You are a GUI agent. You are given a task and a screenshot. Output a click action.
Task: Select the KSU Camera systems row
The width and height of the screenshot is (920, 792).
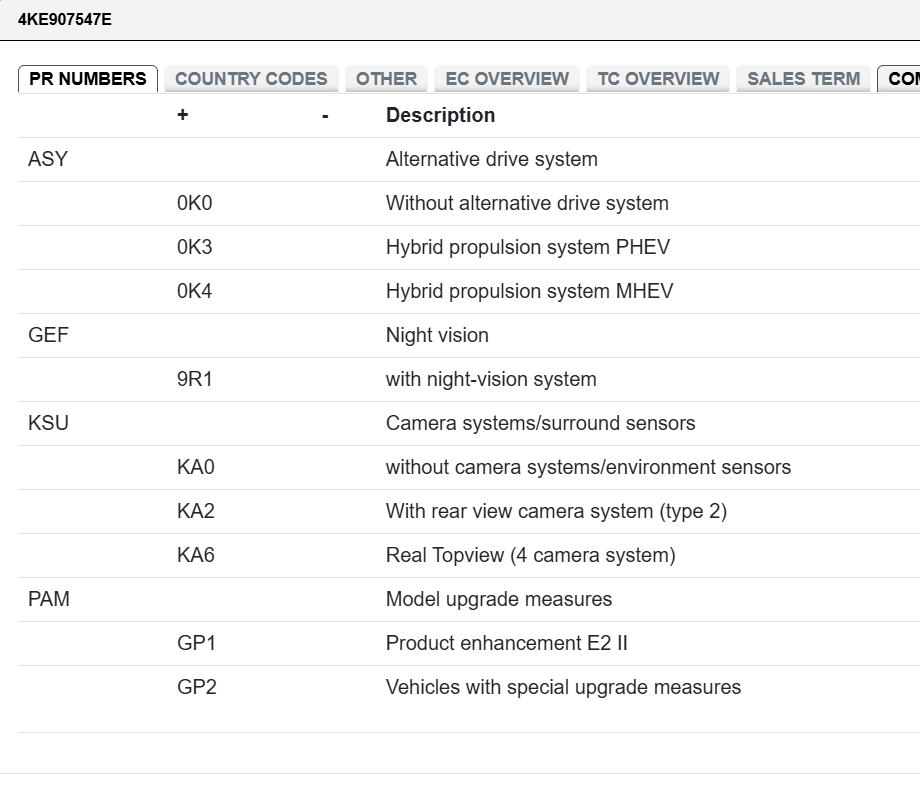coord(469,424)
